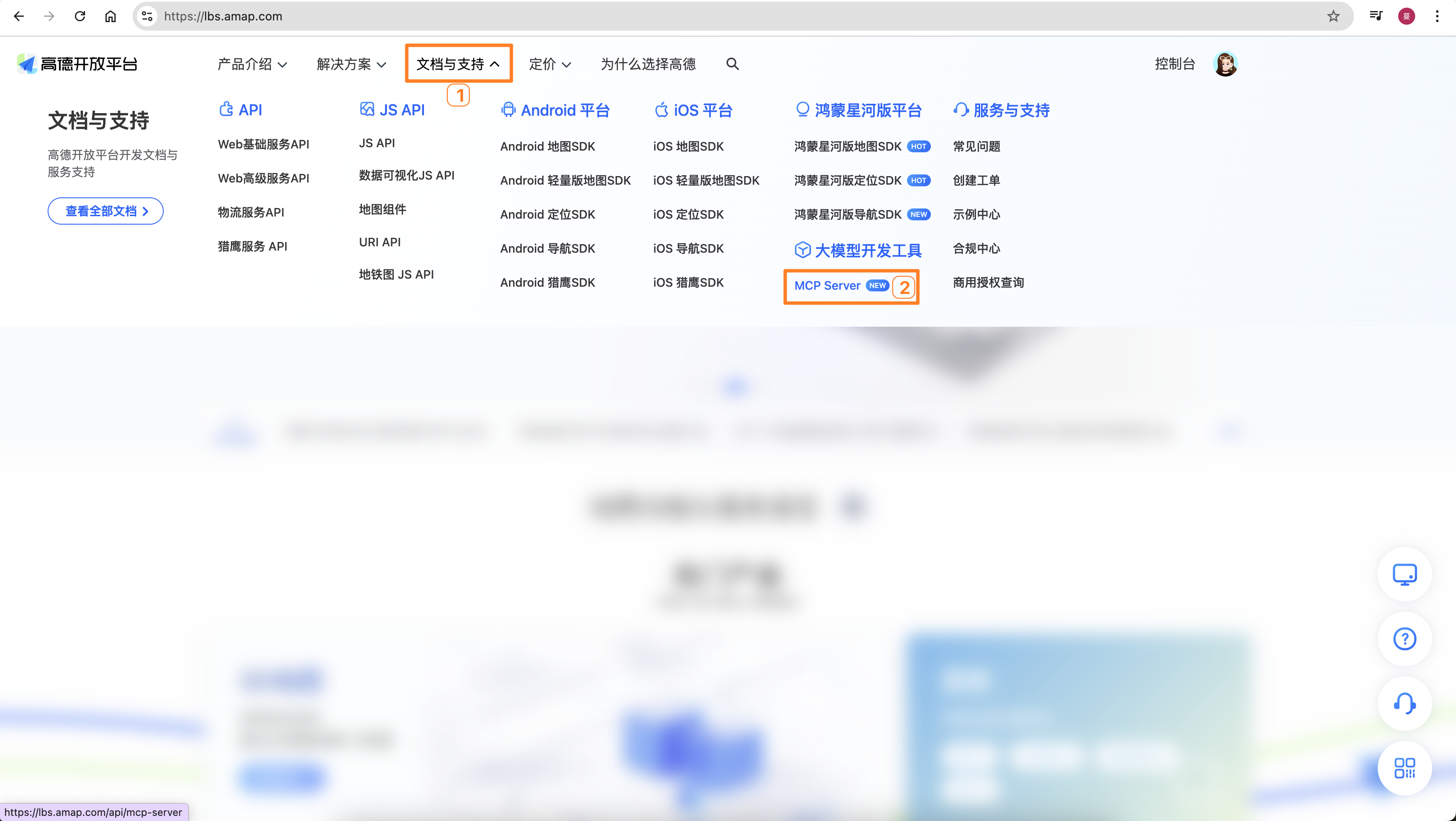This screenshot has width=1456, height=821.
Task: Open the headset customer service floating button
Action: [x=1404, y=704]
